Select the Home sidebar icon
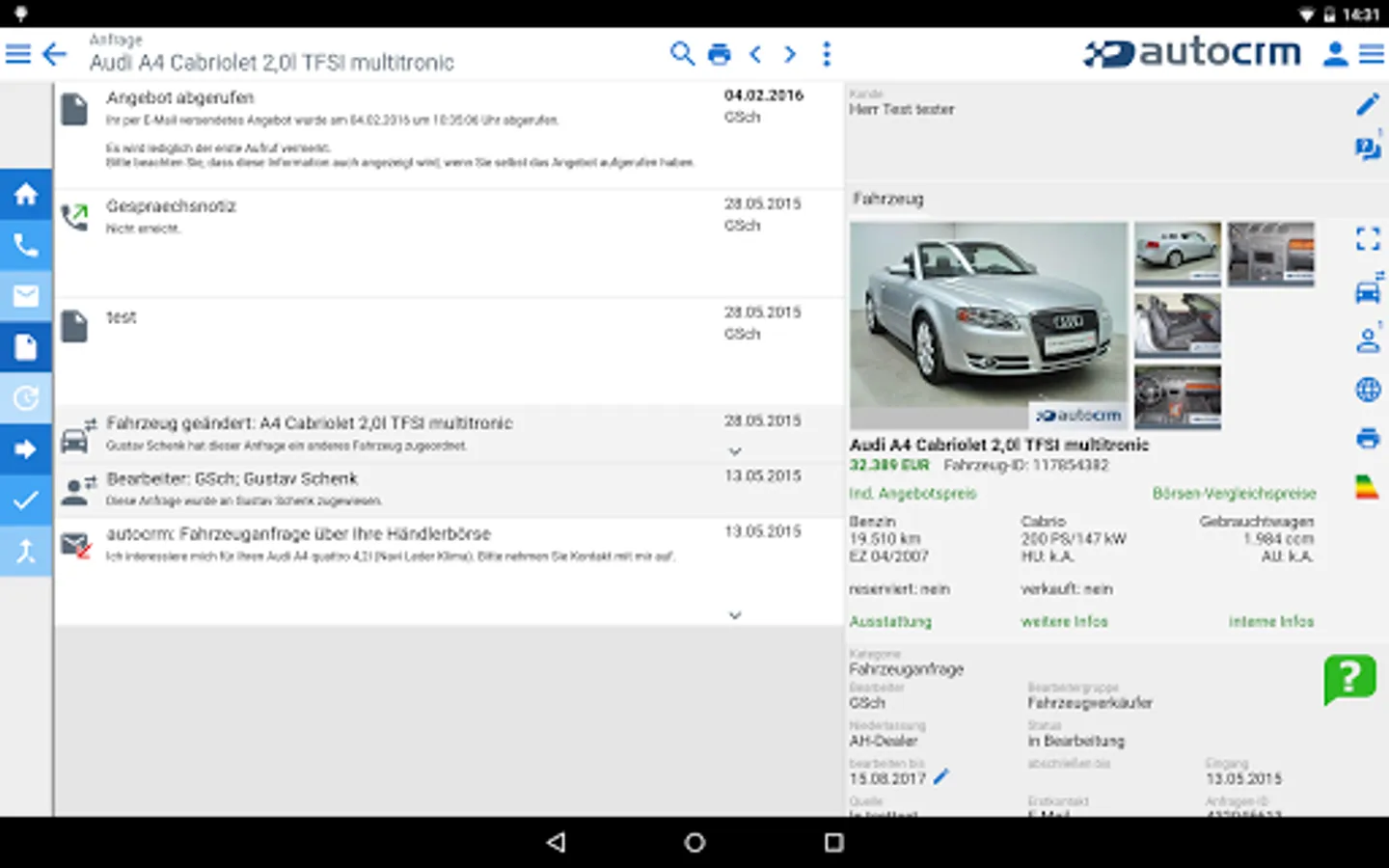The height and width of the screenshot is (868, 1389). (26, 194)
